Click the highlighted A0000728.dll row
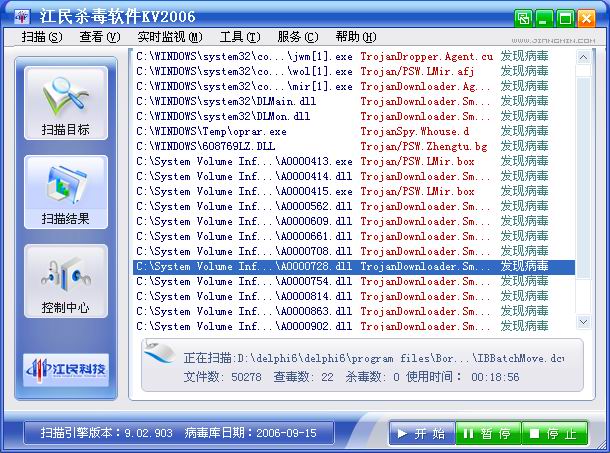 click(354, 267)
